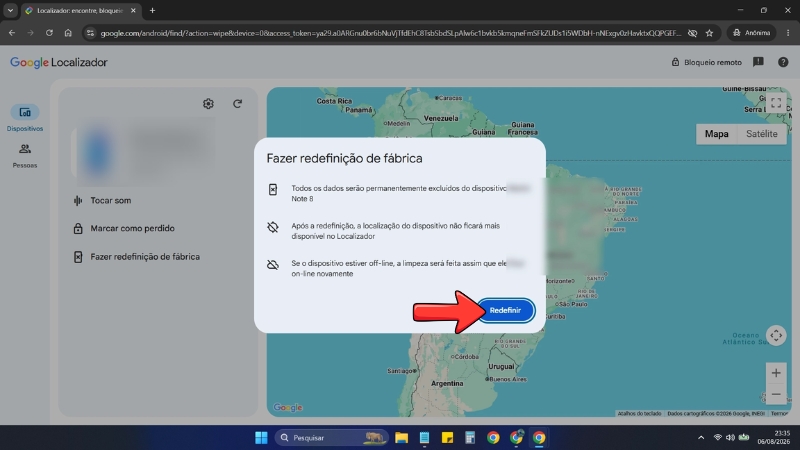Go back in browser history
The height and width of the screenshot is (450, 800).
(x=12, y=33)
